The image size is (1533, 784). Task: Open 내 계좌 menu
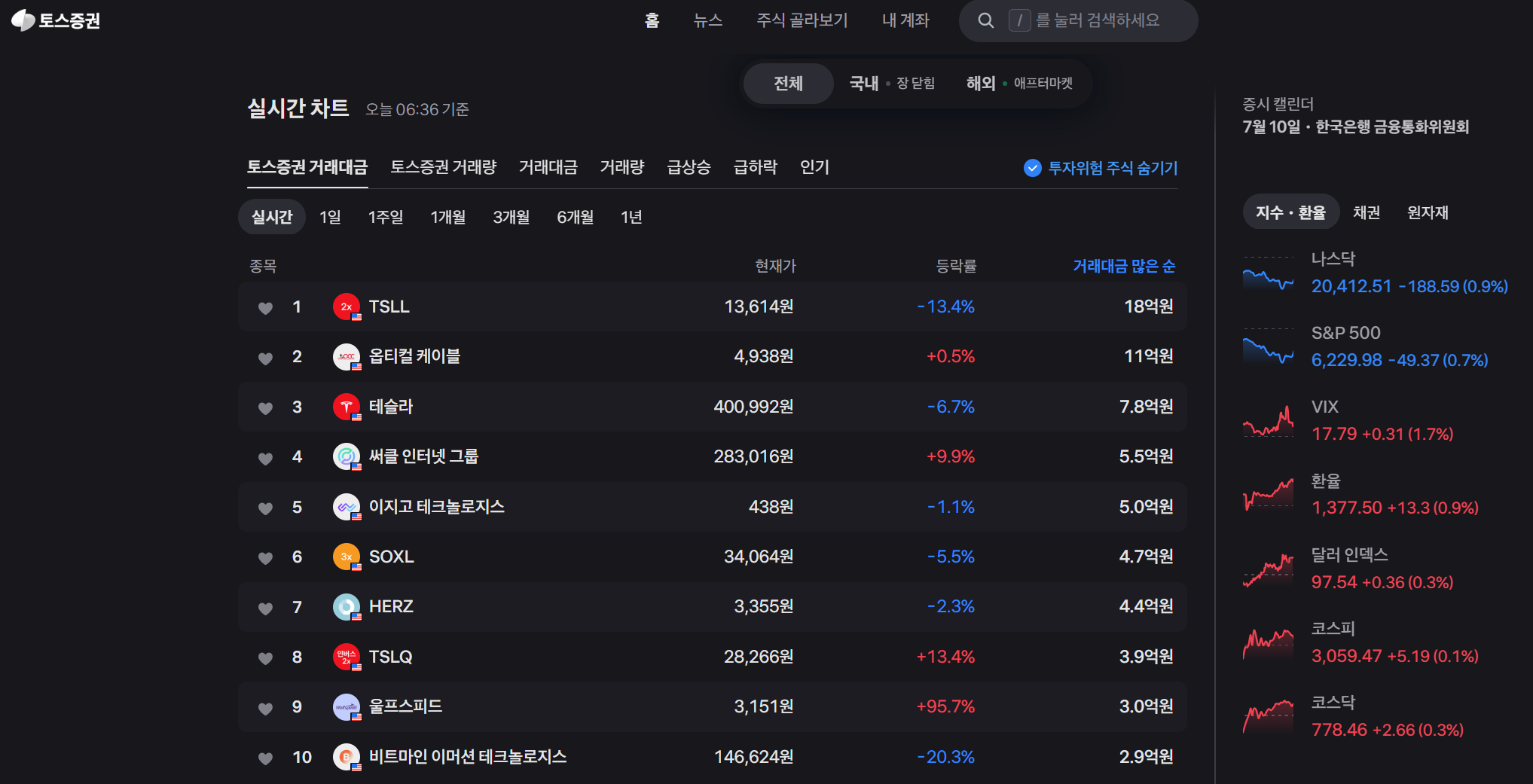click(x=905, y=20)
